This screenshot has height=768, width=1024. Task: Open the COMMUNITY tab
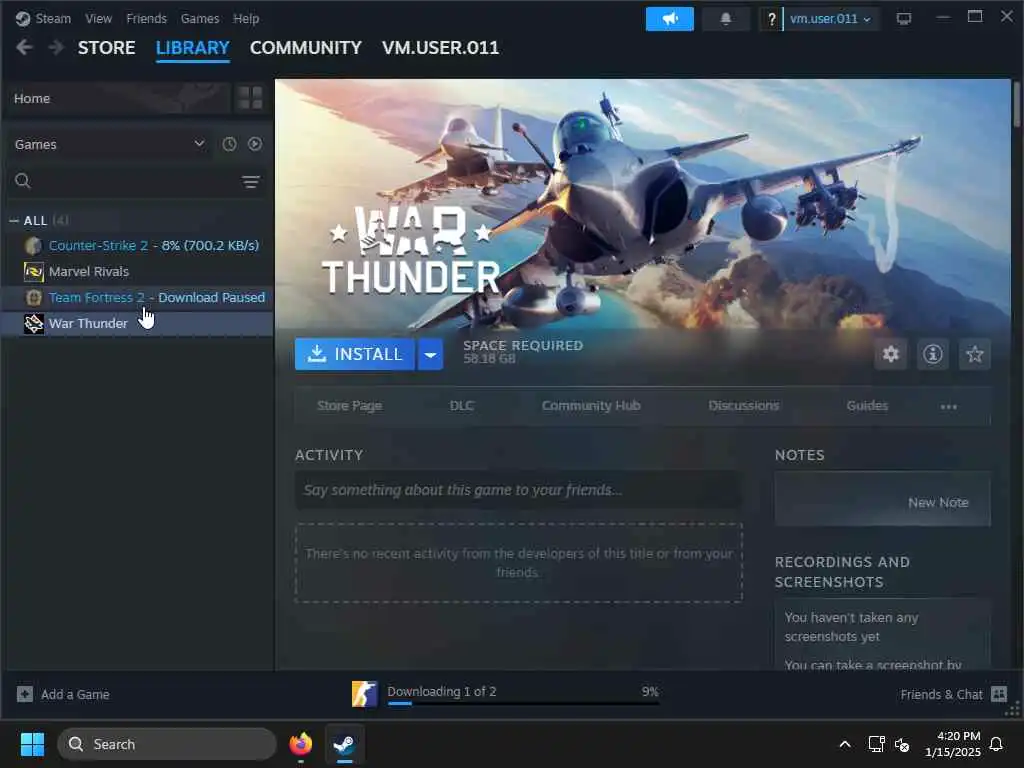click(x=306, y=48)
